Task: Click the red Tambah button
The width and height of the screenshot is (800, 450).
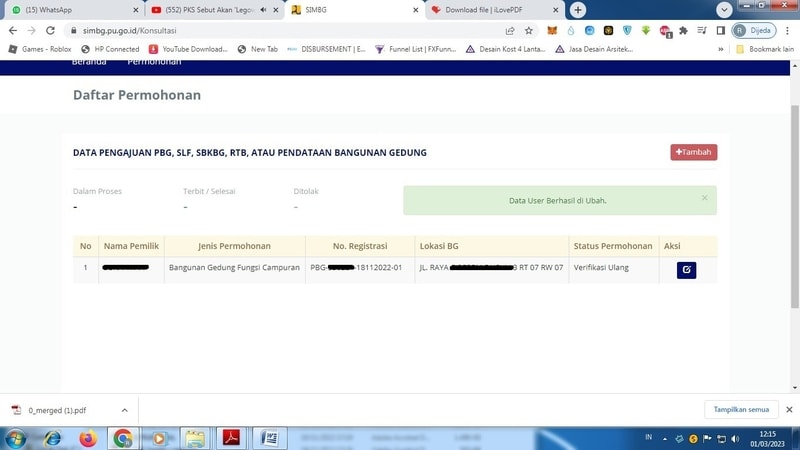Action: pos(693,152)
